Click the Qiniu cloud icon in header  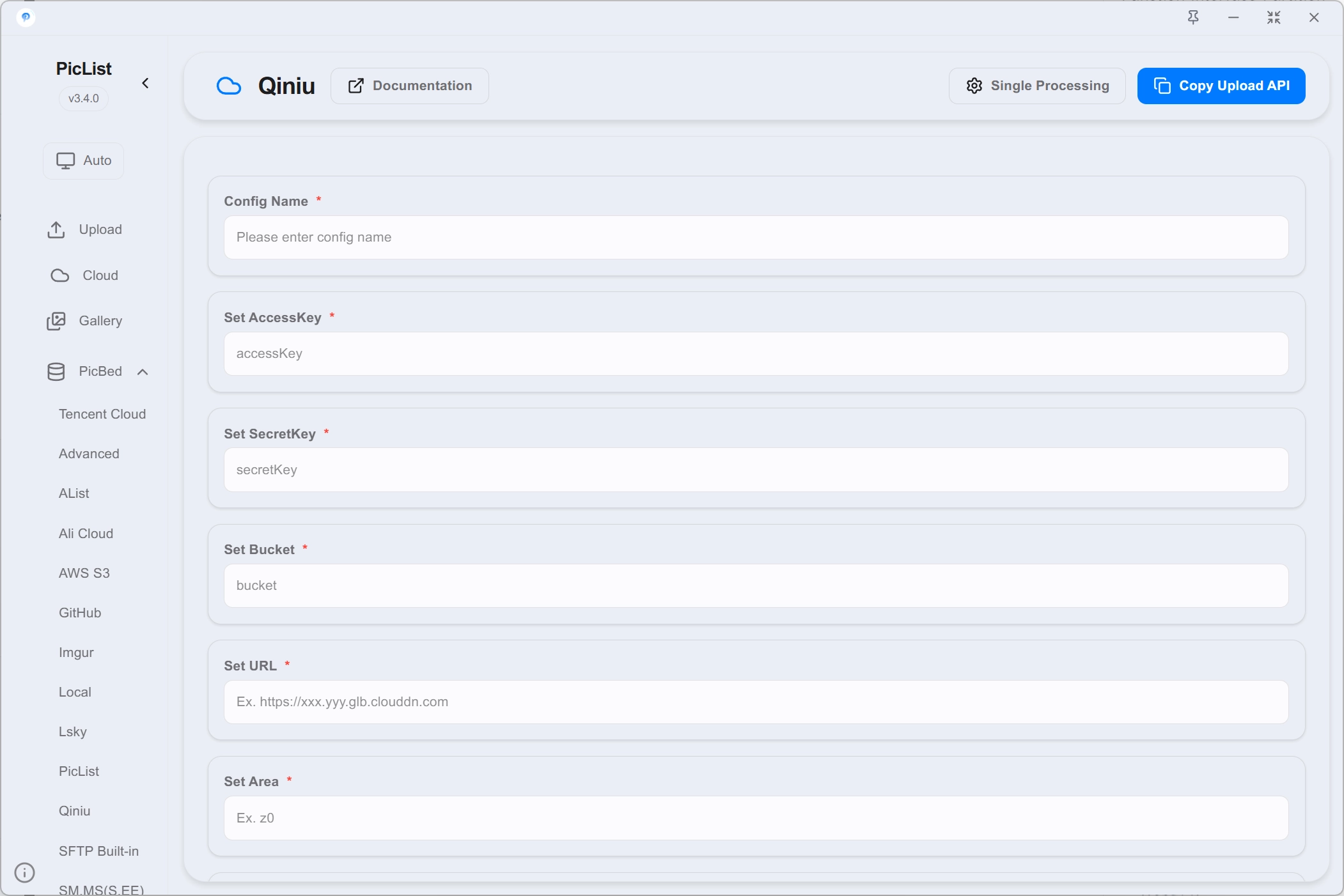click(229, 86)
